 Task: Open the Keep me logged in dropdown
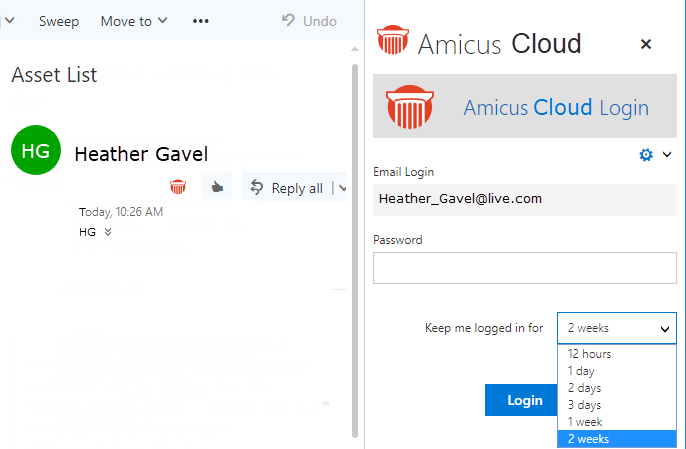[x=616, y=328]
